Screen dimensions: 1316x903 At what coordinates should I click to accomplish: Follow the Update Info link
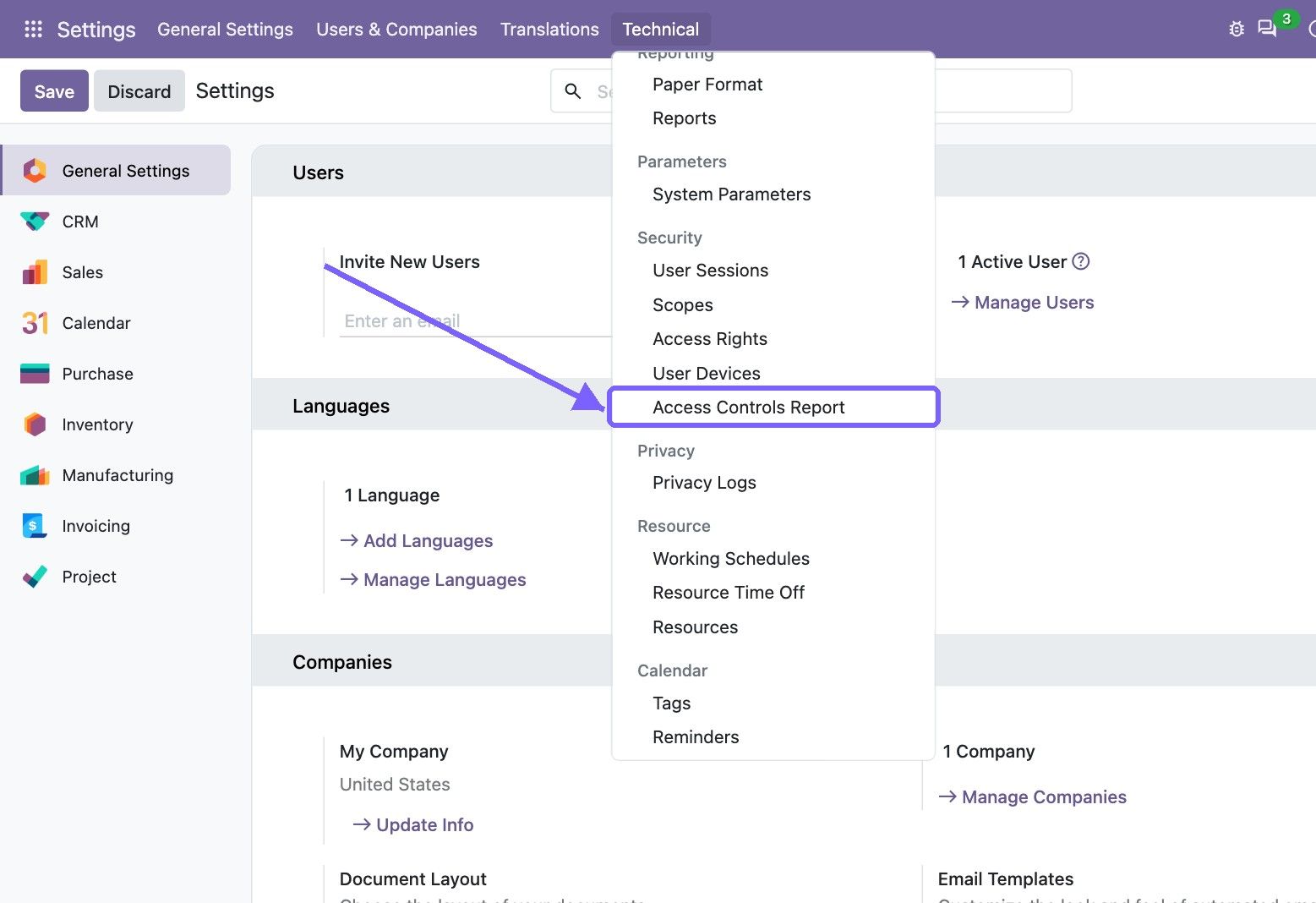tap(413, 825)
